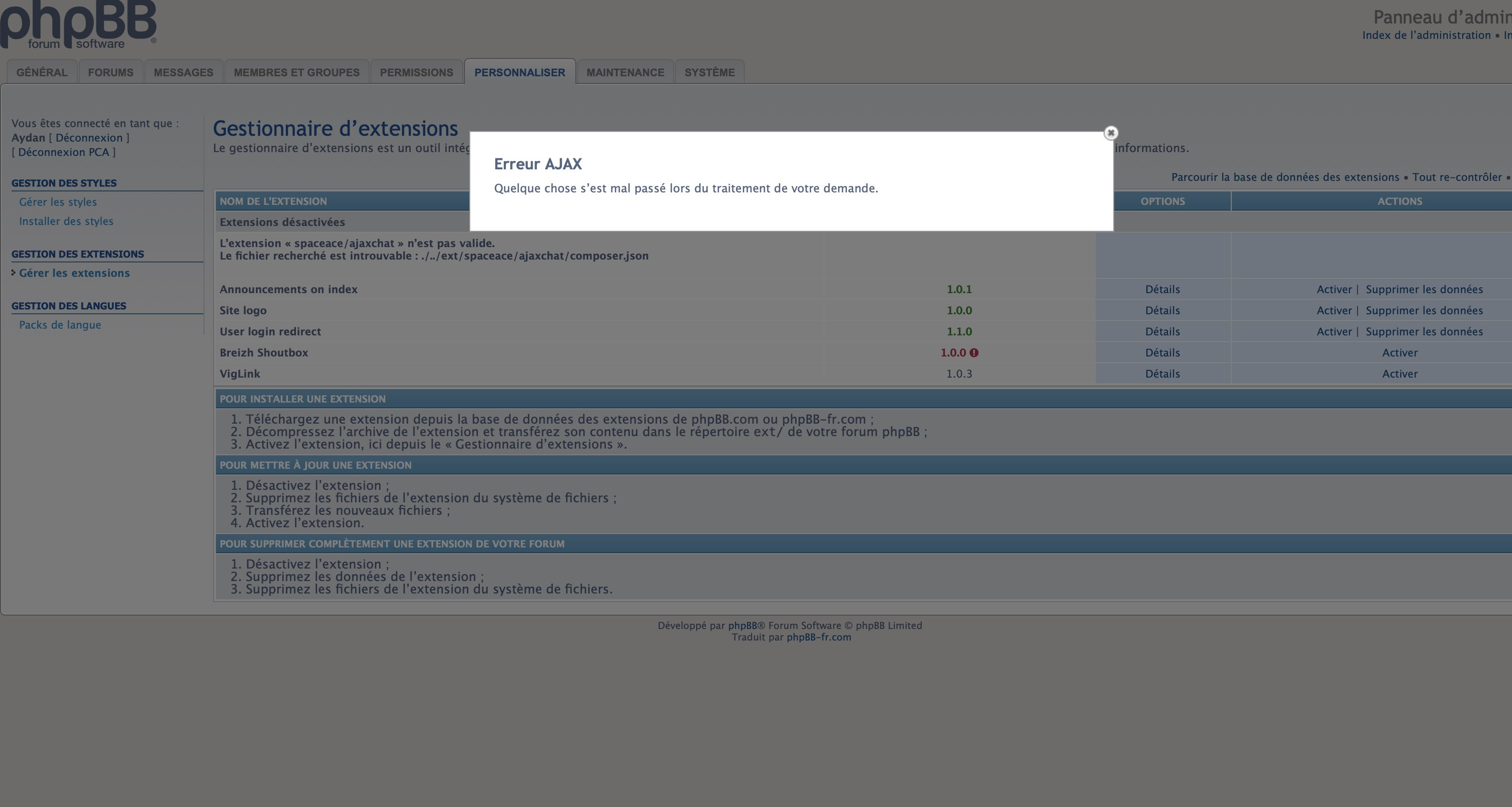Click Supprimer les données for Site logo
1512x807 pixels.
(x=1424, y=310)
